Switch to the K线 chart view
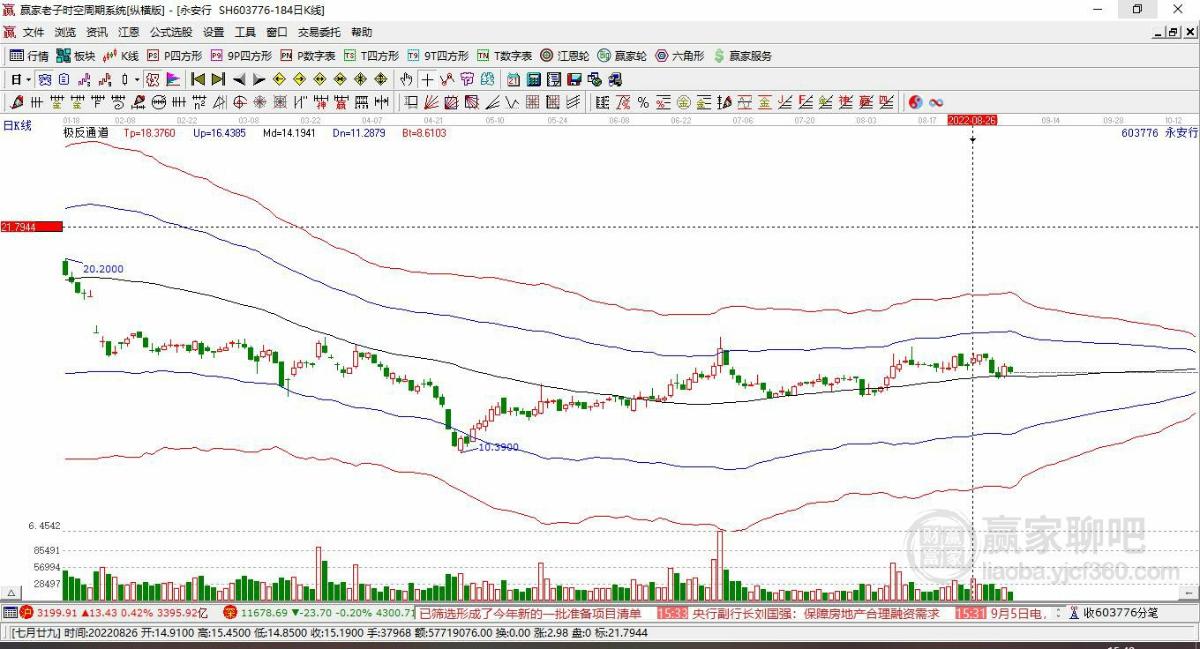This screenshot has width=1200, height=649. (x=121, y=56)
